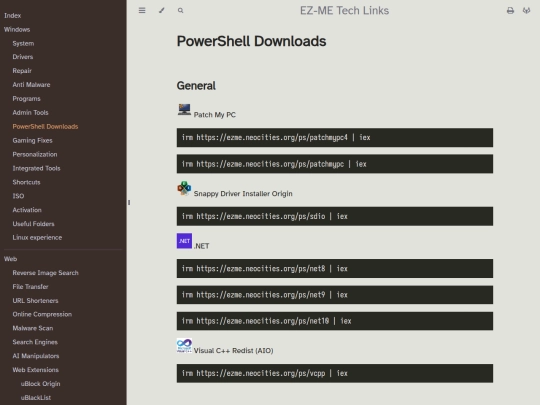Open Personalization page
540x405 pixels.
[x=35, y=154]
